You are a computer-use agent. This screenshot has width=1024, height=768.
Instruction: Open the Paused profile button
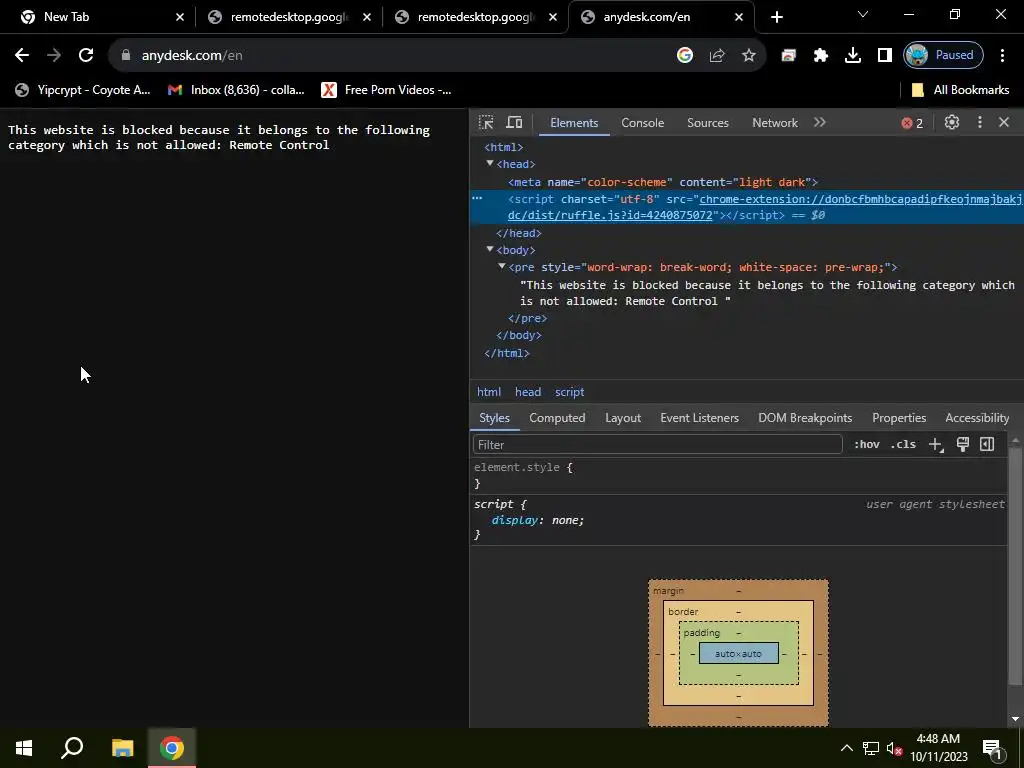943,56
